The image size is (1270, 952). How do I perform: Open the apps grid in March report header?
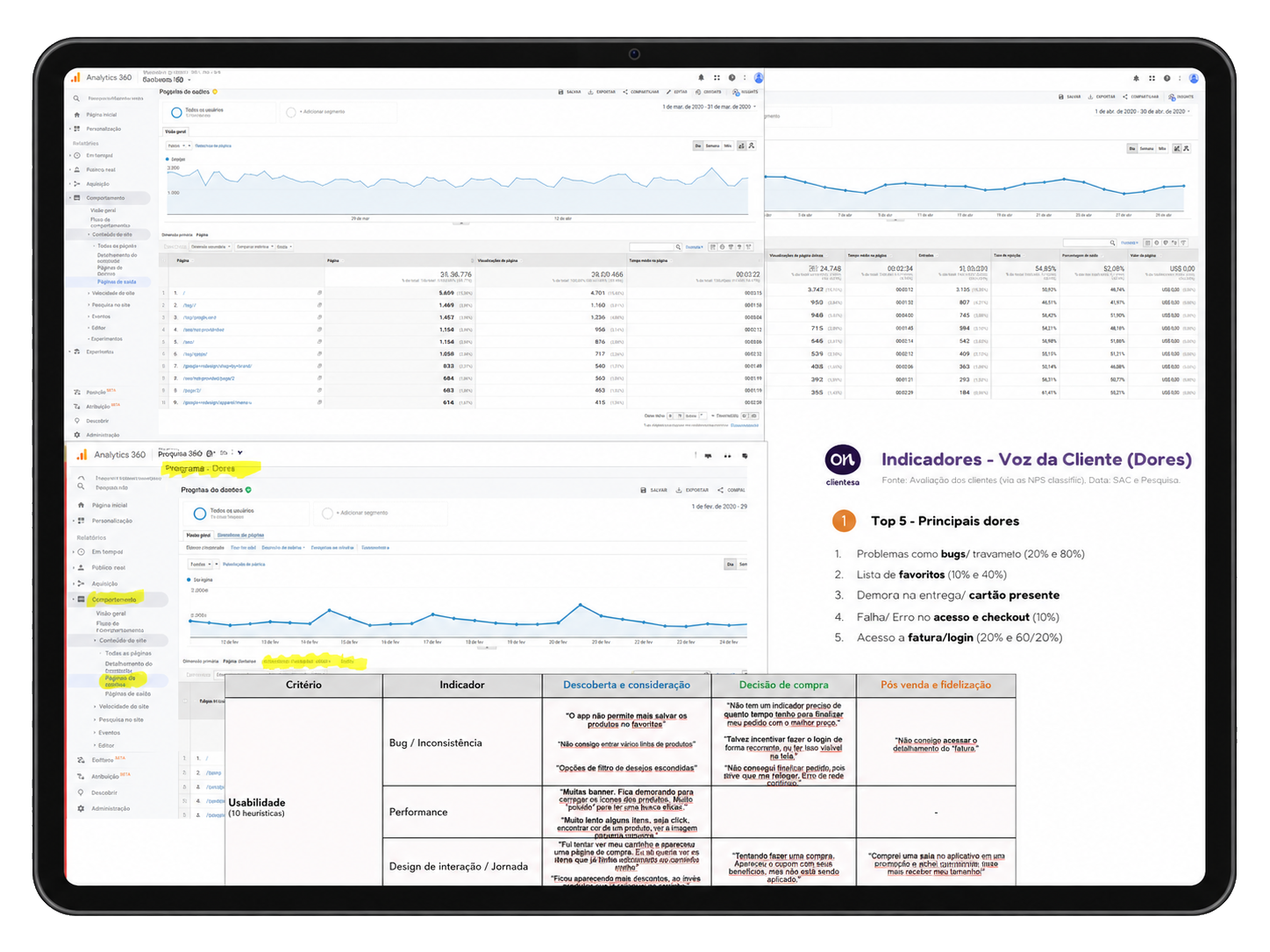(717, 77)
